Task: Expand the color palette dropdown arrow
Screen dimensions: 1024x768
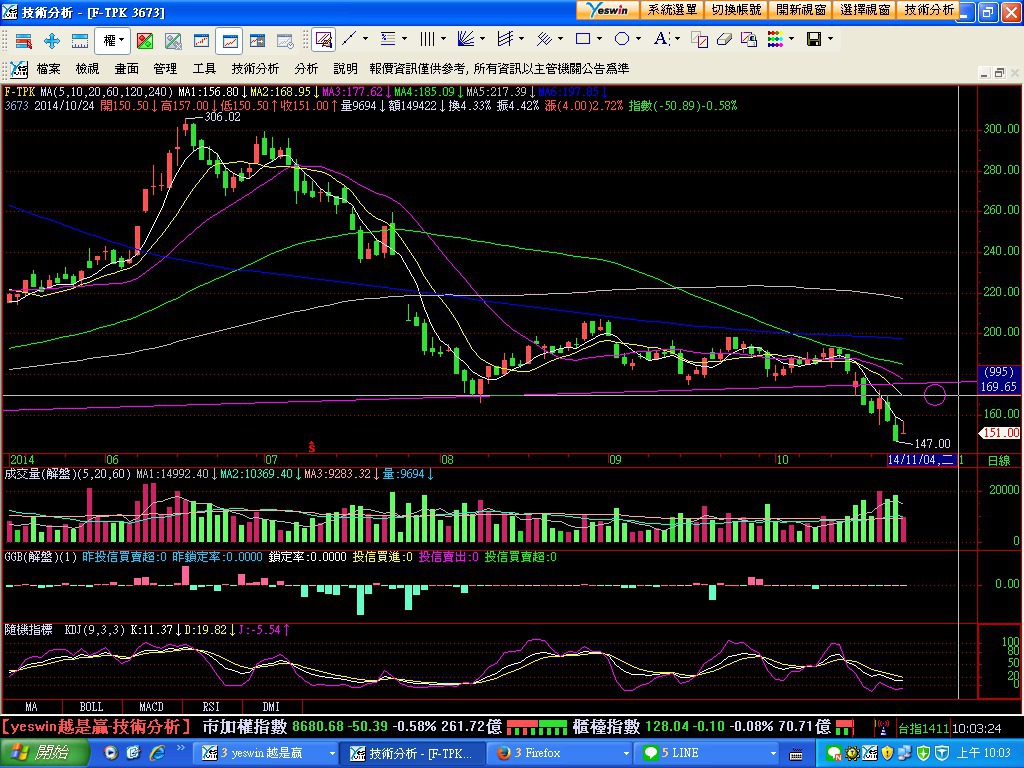Action: [x=791, y=40]
